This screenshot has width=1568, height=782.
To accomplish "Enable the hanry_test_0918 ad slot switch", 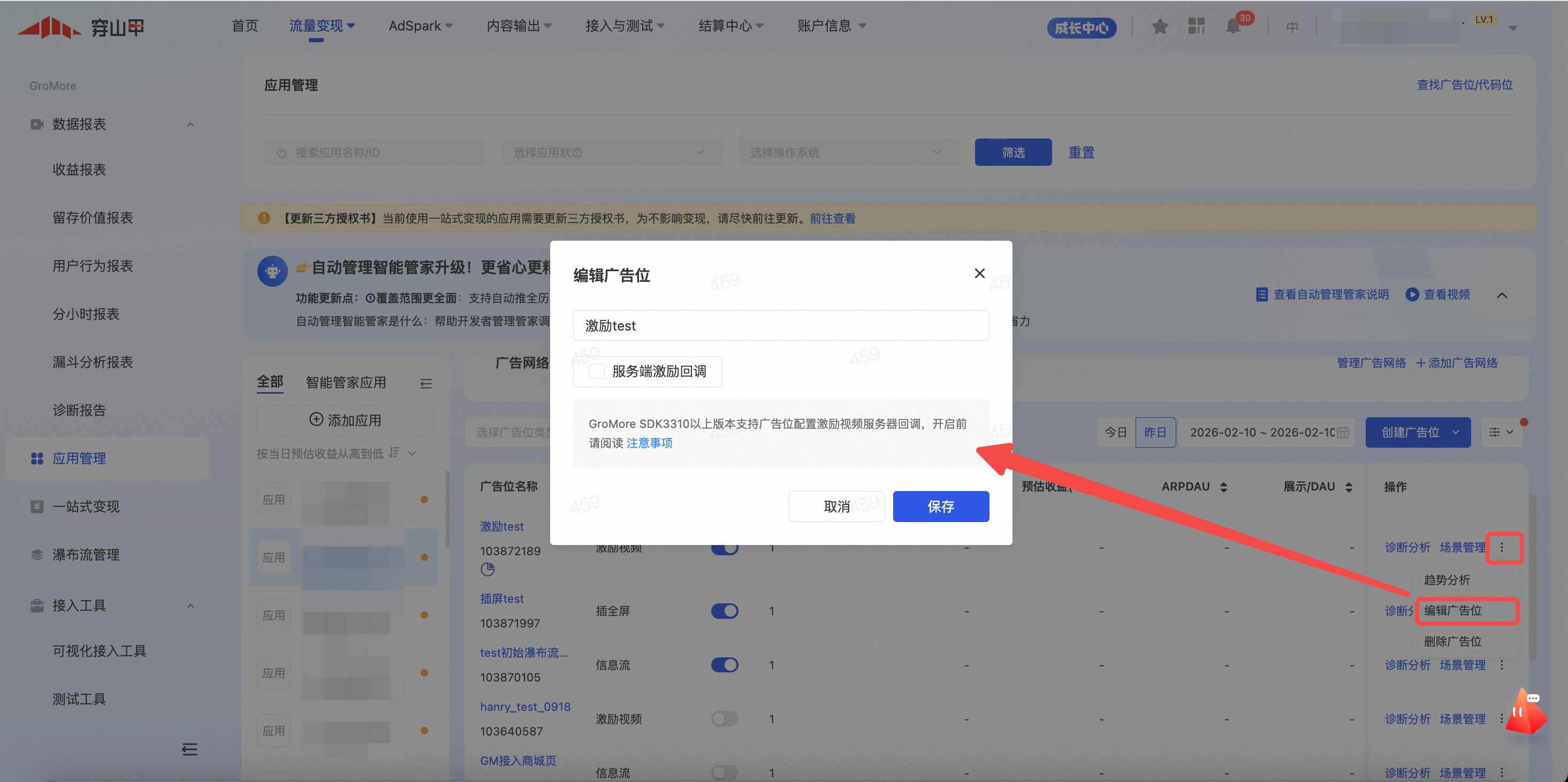I will click(725, 719).
